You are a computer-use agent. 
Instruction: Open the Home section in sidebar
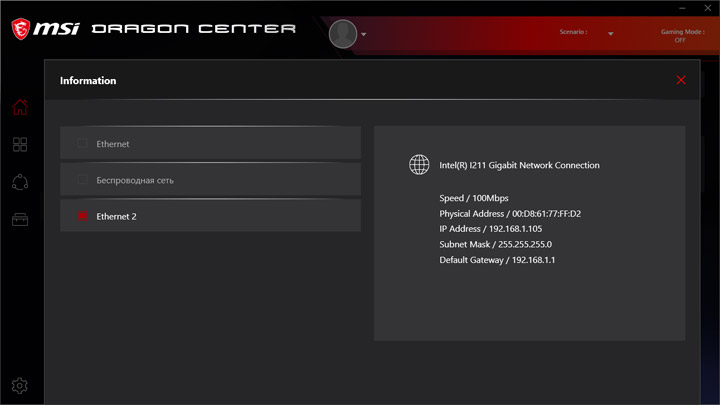click(20, 107)
